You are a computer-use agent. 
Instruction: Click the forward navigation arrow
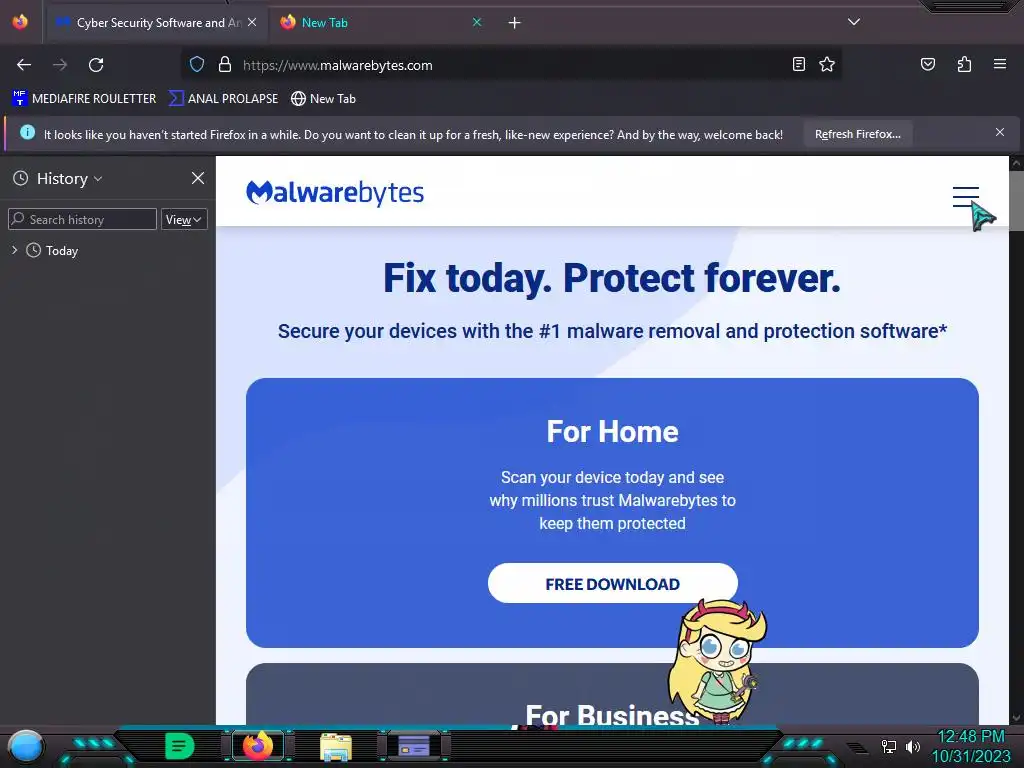[x=60, y=65]
